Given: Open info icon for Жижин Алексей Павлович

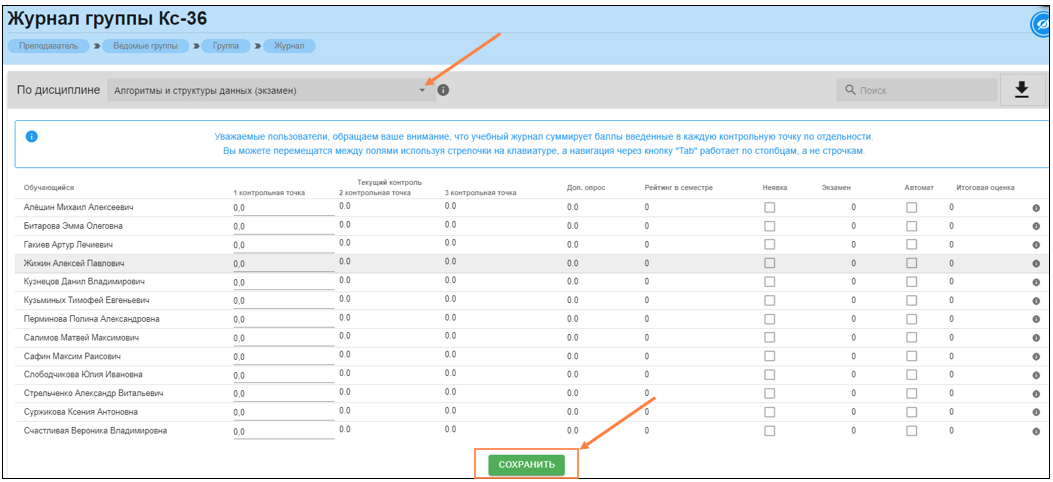Looking at the screenshot, I should coord(1036,264).
